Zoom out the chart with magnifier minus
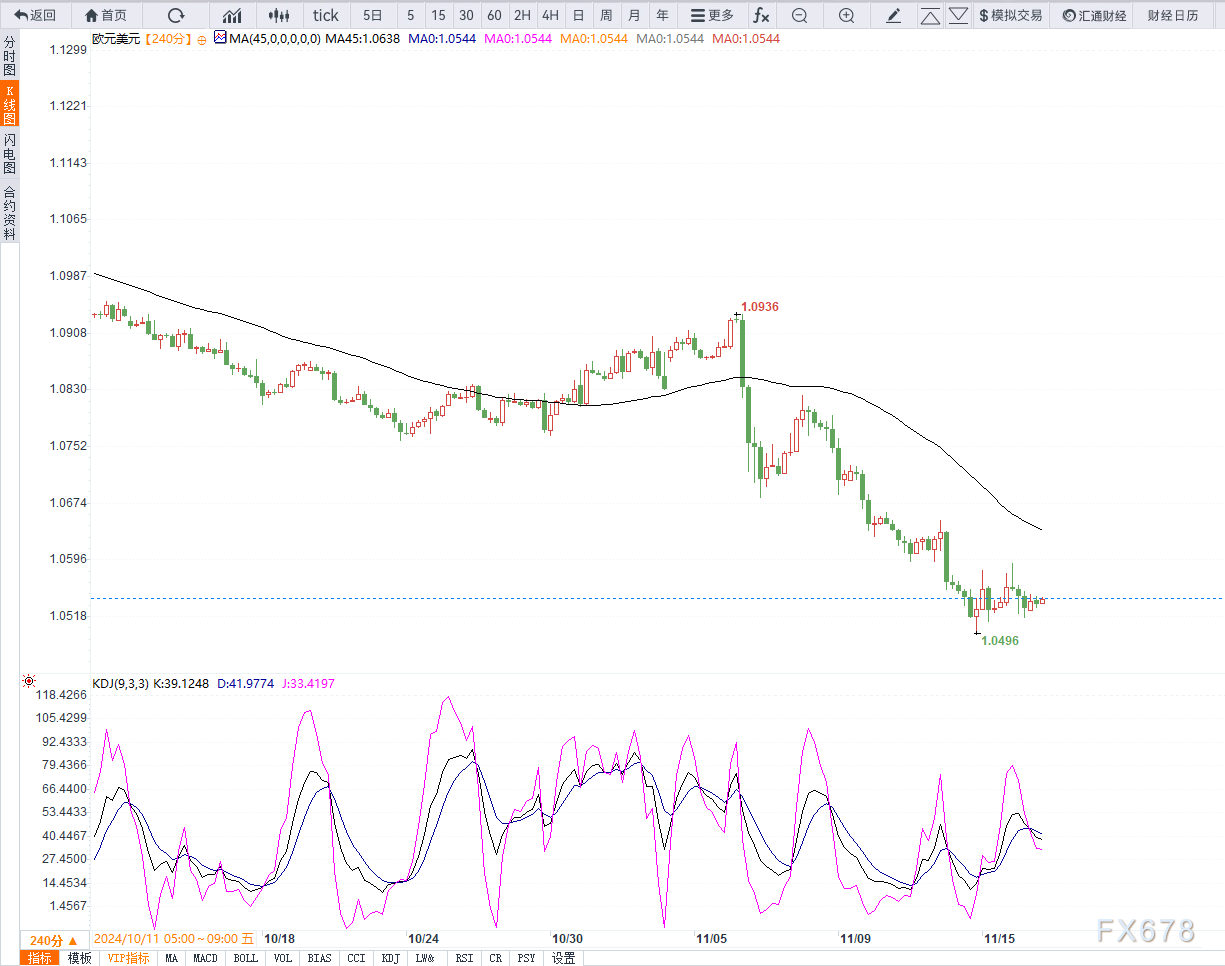Image resolution: width=1225 pixels, height=966 pixels. point(799,15)
